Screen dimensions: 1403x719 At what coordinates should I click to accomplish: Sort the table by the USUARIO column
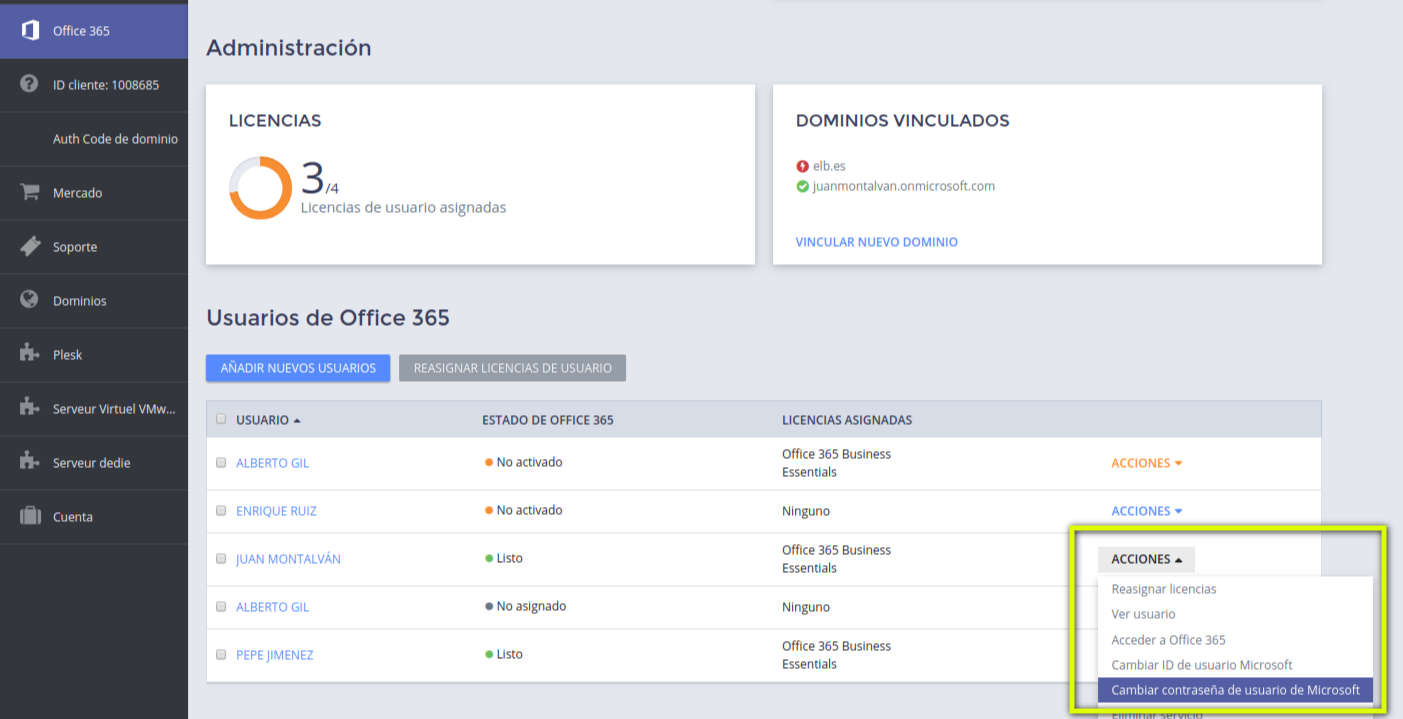coord(268,420)
